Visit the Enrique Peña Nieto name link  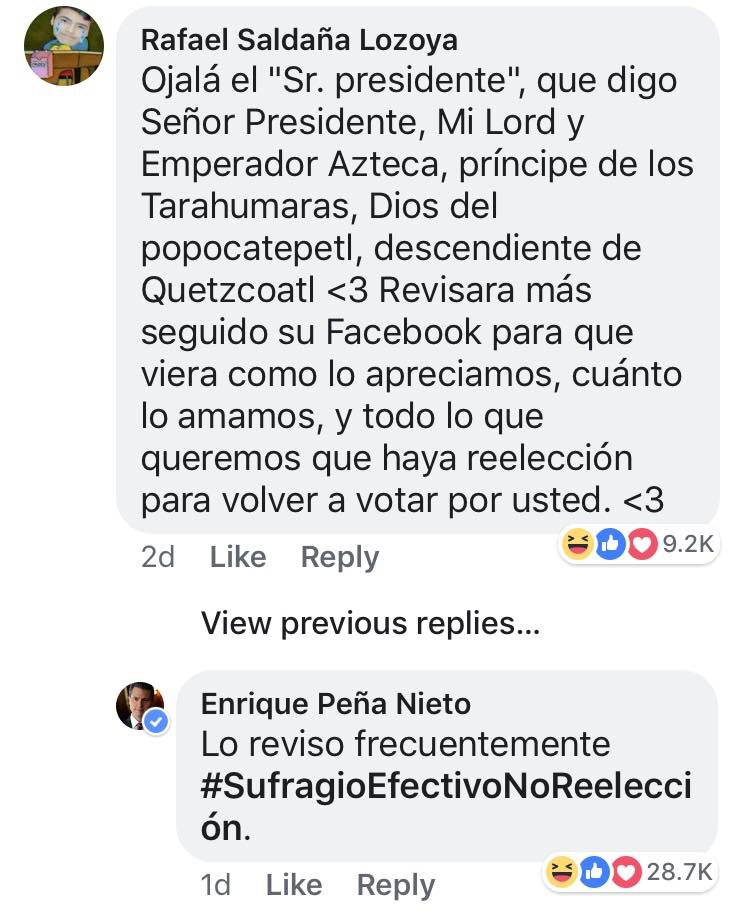(336, 704)
